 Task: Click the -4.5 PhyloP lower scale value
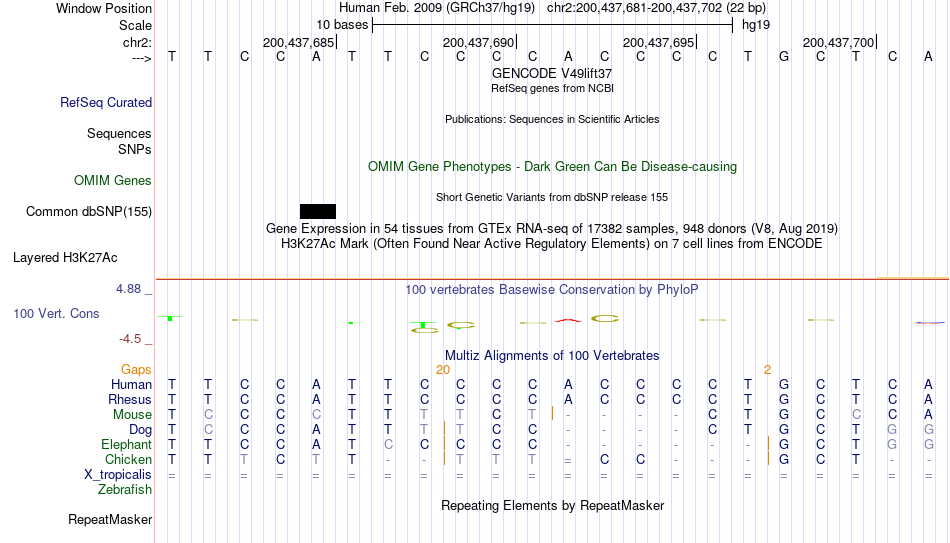click(130, 339)
